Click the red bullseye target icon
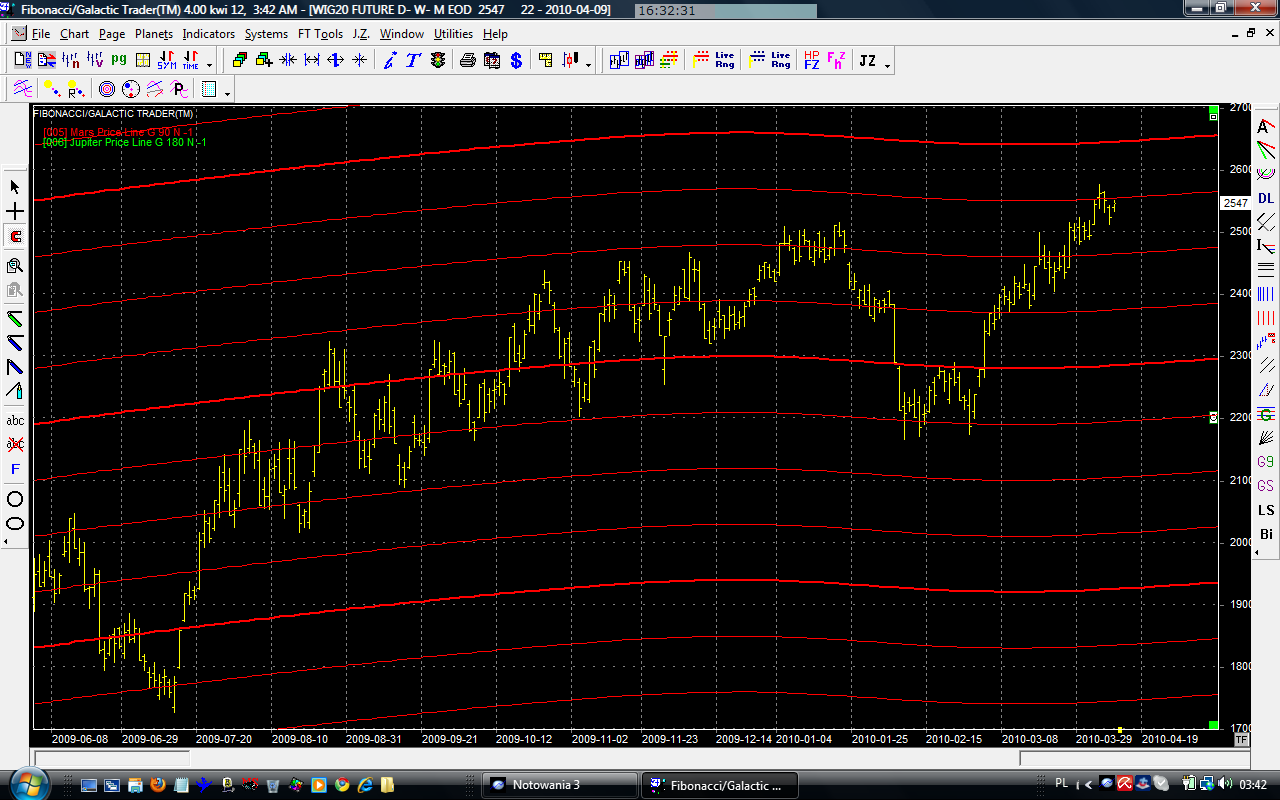This screenshot has height=800, width=1280. pos(107,89)
